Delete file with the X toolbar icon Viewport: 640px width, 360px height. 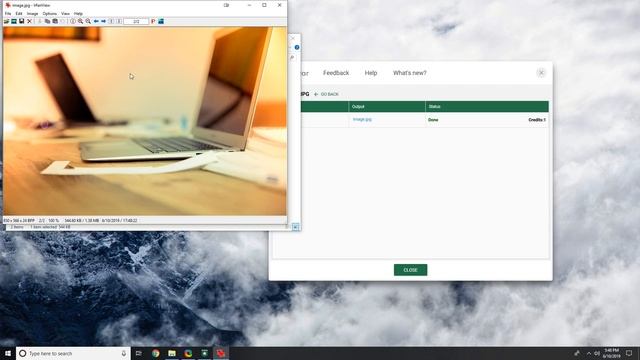(29, 21)
